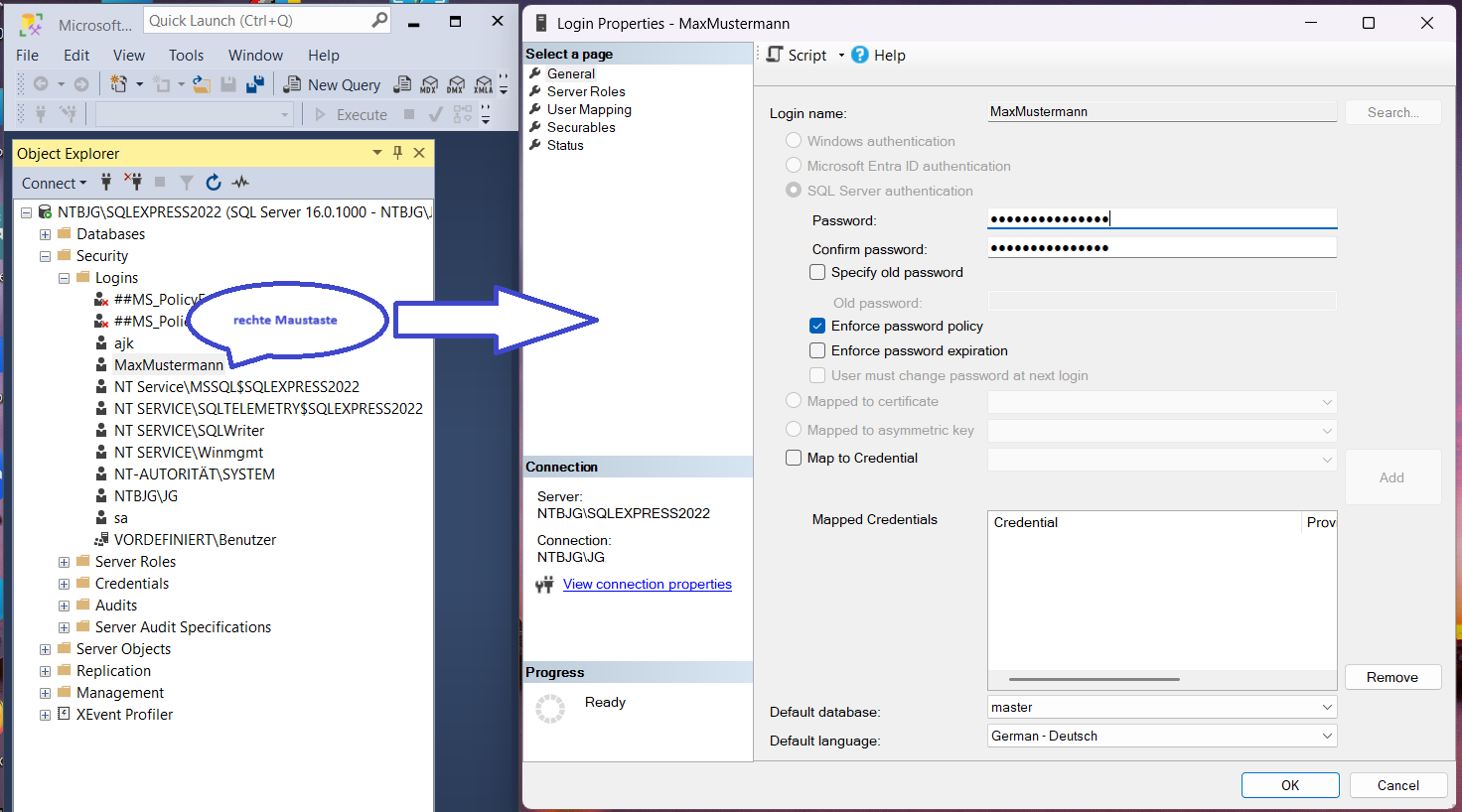Select the sa login
The width and height of the screenshot is (1462, 812).
(x=120, y=518)
